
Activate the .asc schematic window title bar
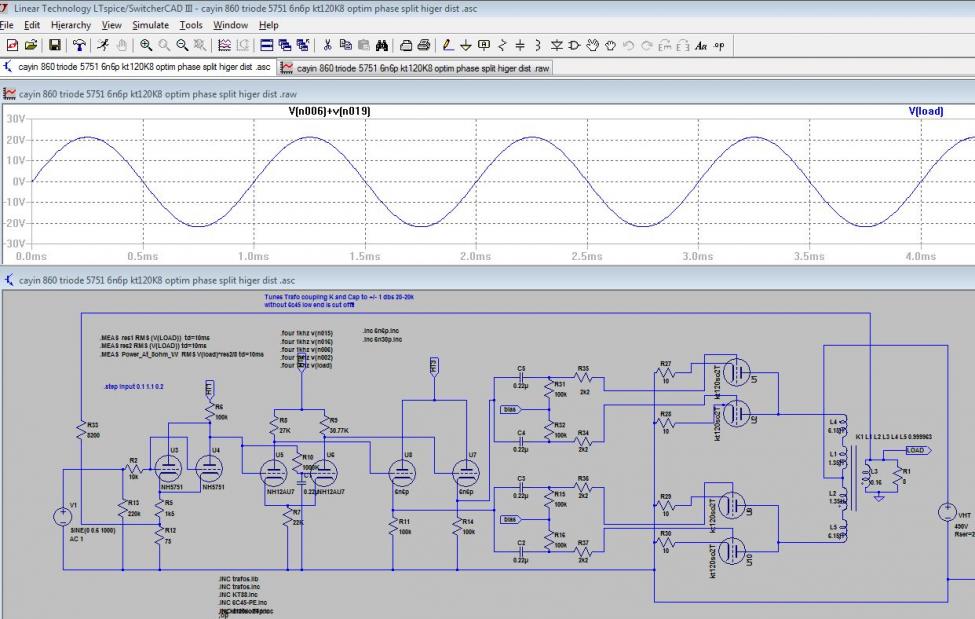tap(488, 280)
